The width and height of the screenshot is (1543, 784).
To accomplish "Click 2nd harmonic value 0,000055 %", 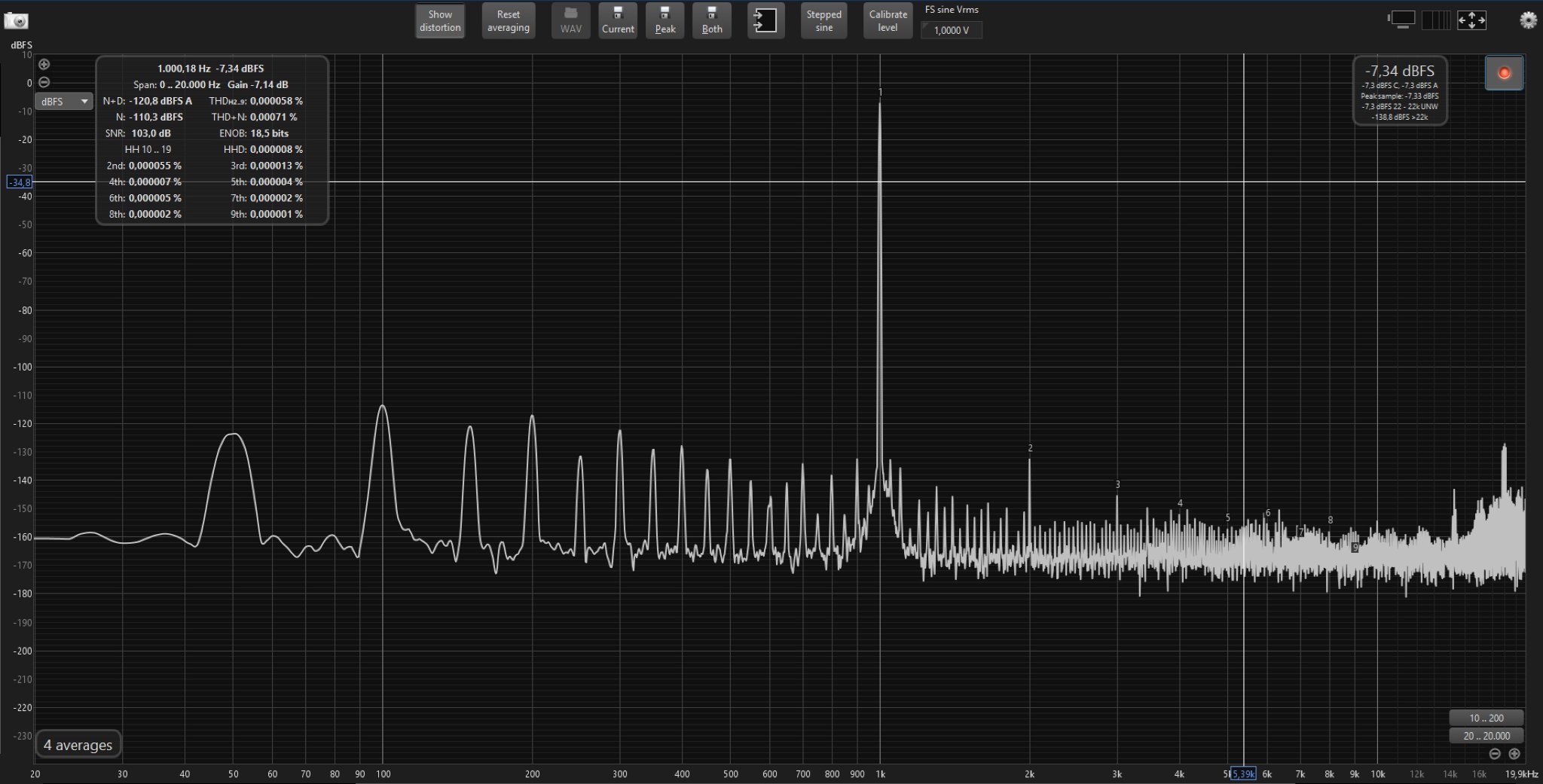I will point(155,166).
